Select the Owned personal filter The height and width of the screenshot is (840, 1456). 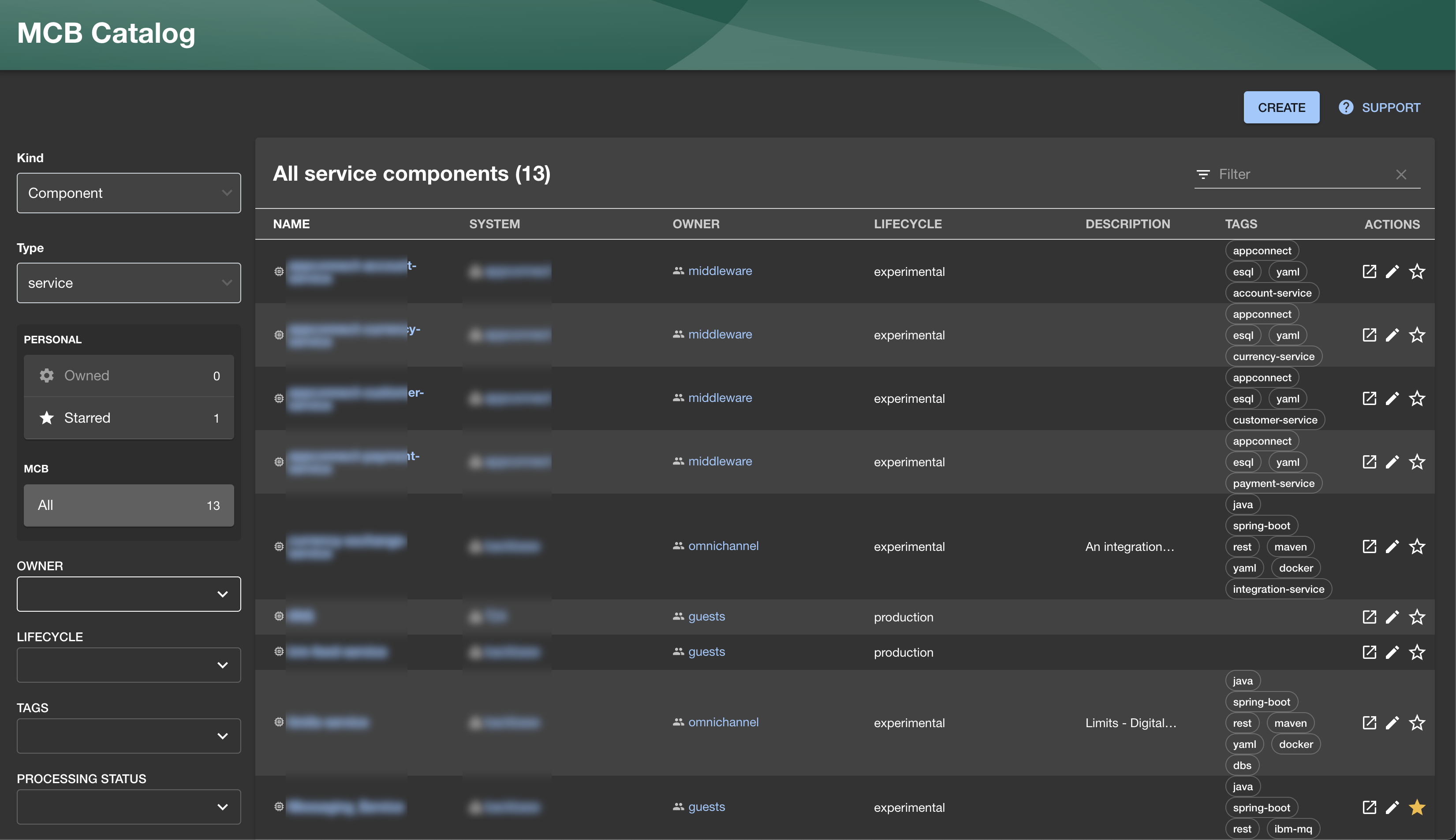point(129,375)
